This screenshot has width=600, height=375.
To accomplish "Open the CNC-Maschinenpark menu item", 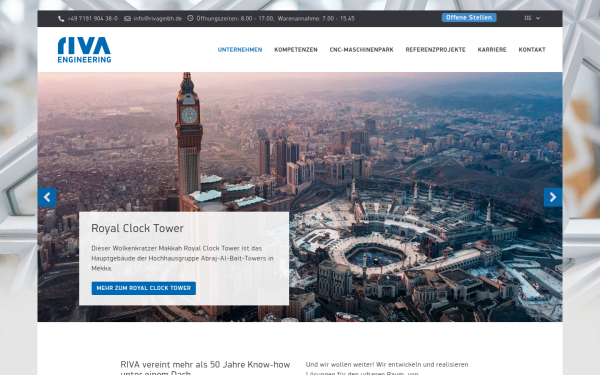I will coord(362,50).
